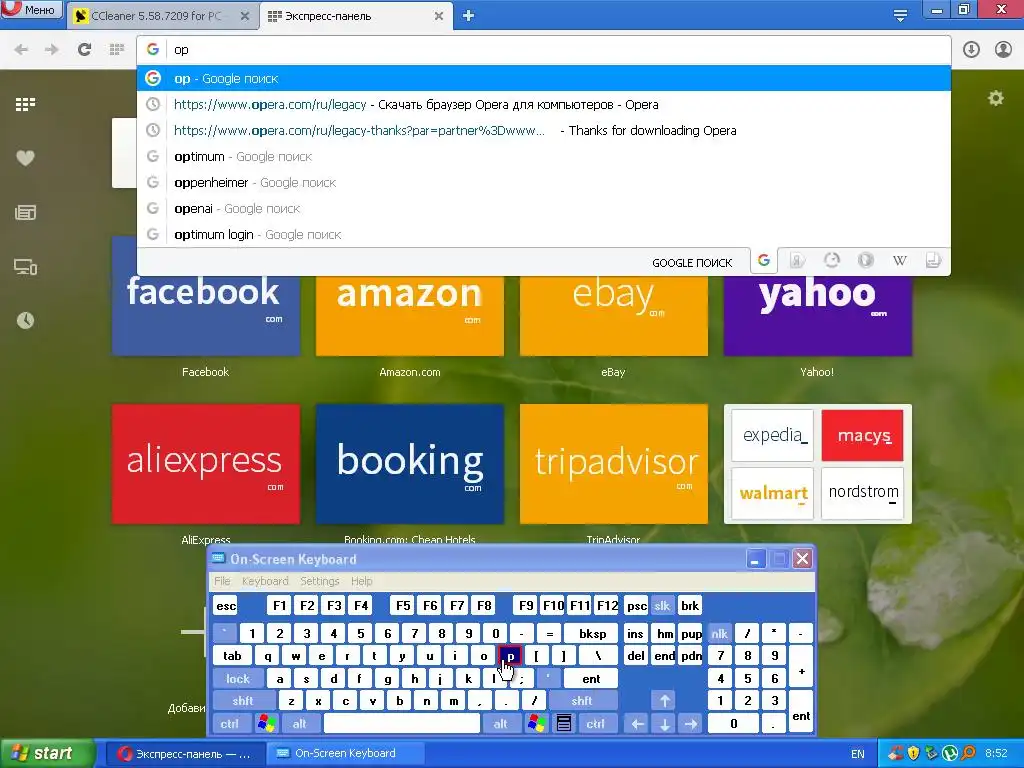Image resolution: width=1024 pixels, height=768 pixels.
Task: Open the Windows start button
Action: 46,754
